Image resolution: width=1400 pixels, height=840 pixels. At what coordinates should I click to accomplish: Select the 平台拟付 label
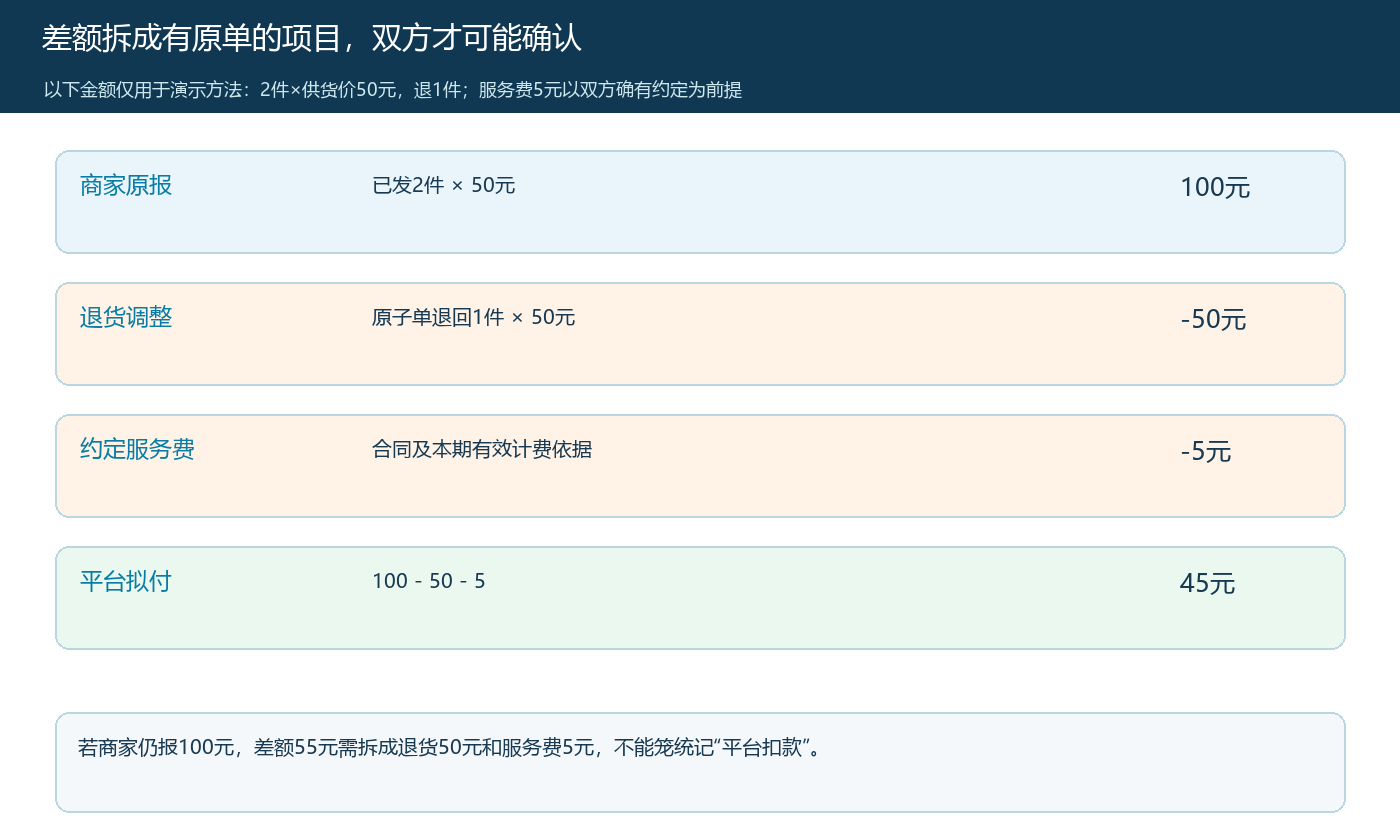pos(126,581)
